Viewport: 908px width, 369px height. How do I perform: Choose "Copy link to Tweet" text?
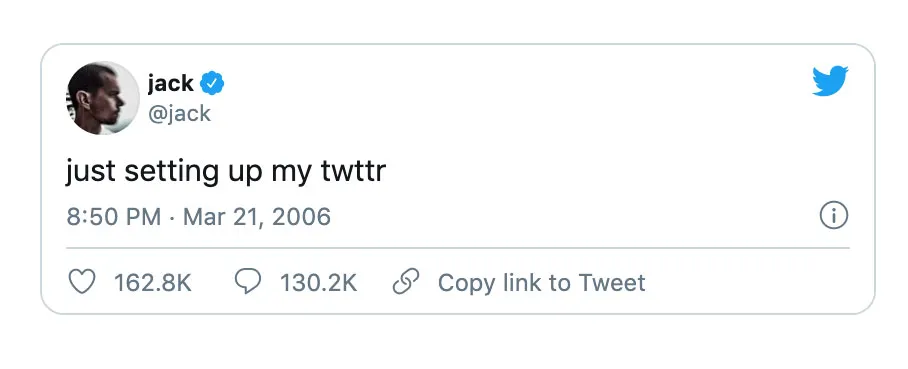[541, 283]
